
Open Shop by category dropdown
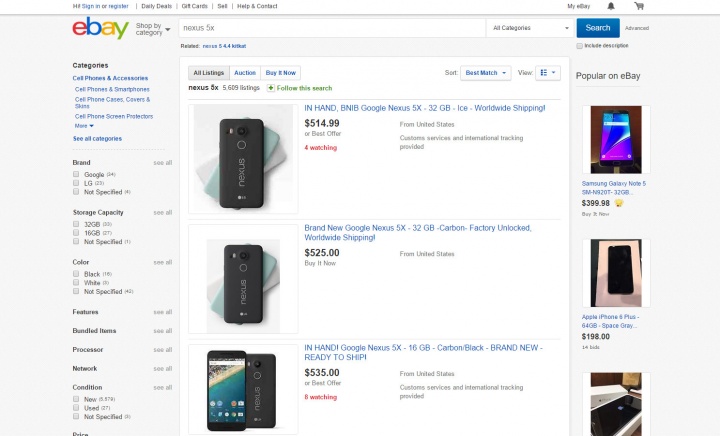(x=153, y=29)
